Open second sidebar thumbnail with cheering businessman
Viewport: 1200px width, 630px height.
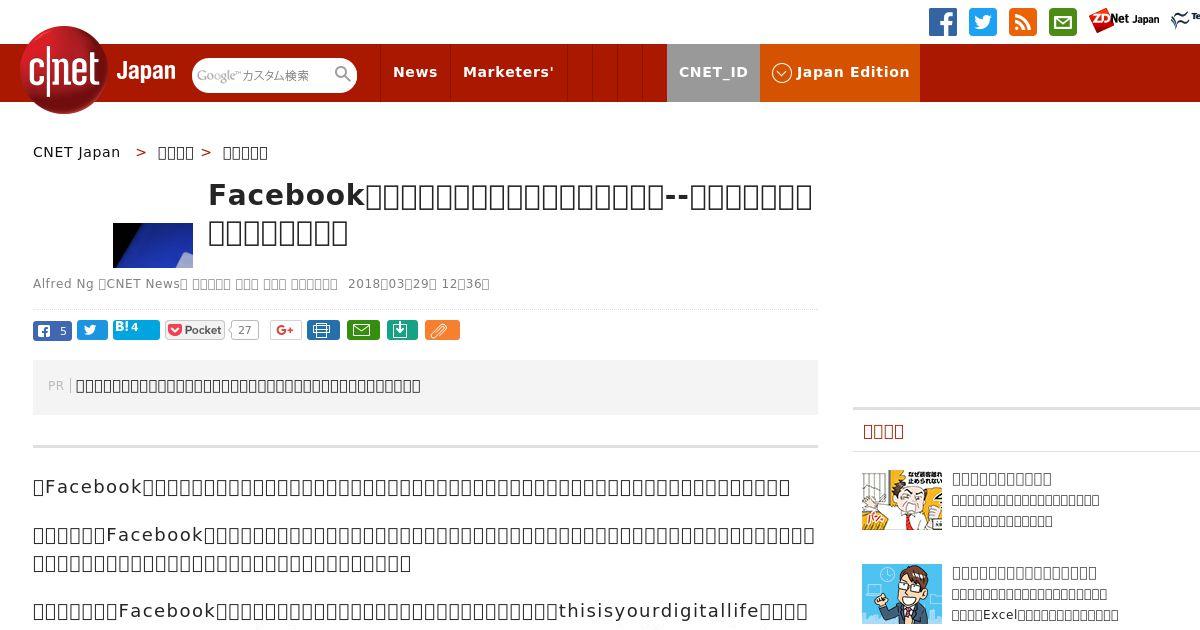coord(902,594)
